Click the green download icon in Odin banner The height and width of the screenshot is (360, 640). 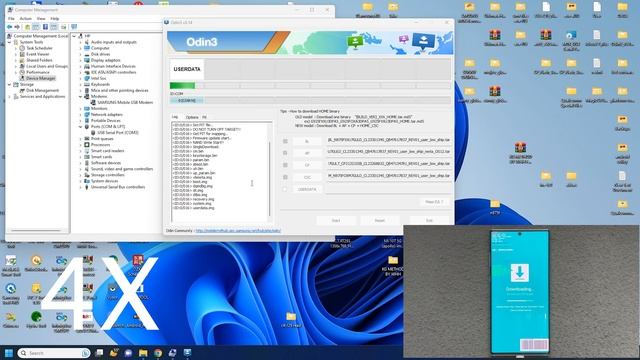(x=355, y=41)
